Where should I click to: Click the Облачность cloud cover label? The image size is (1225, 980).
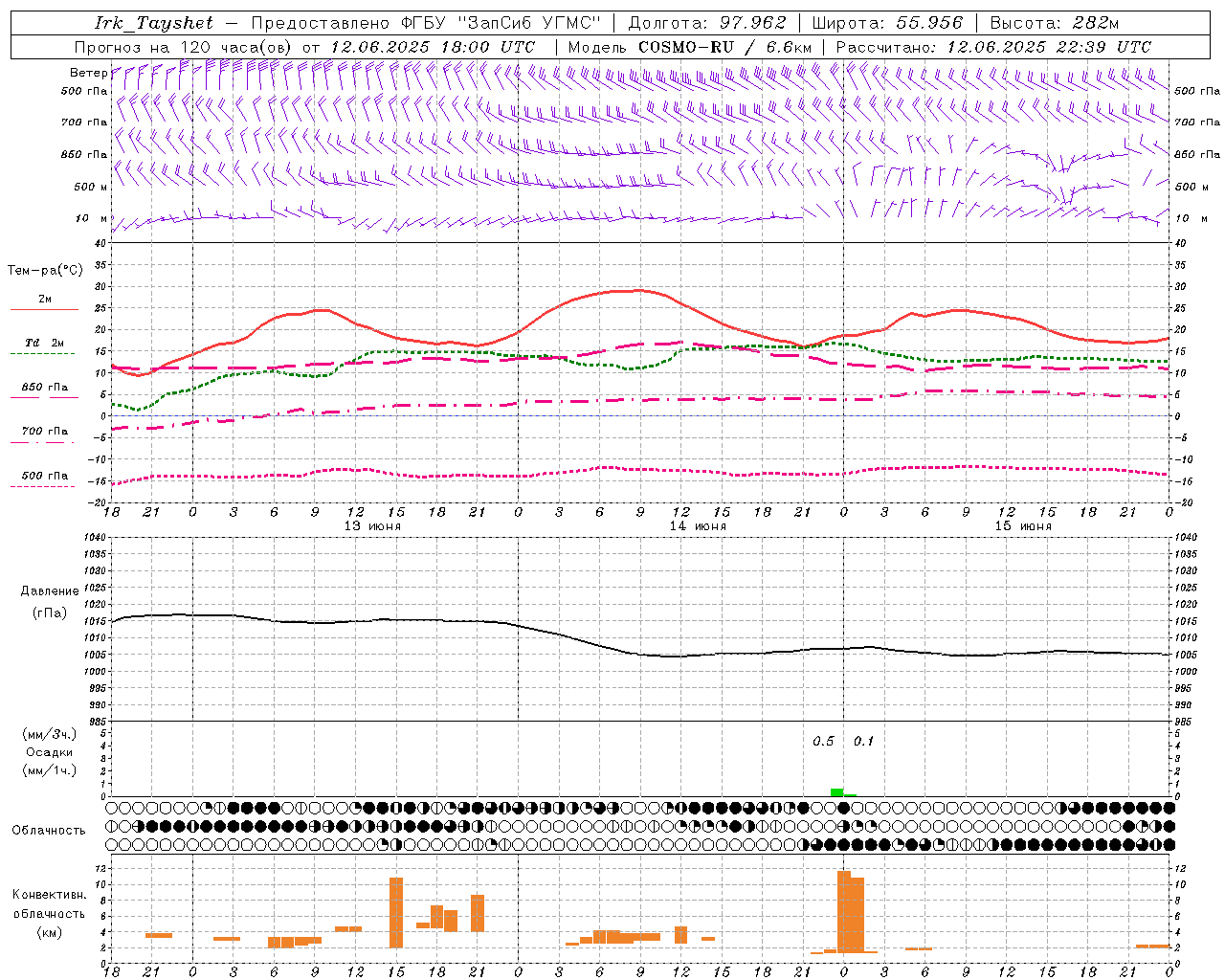49,831
